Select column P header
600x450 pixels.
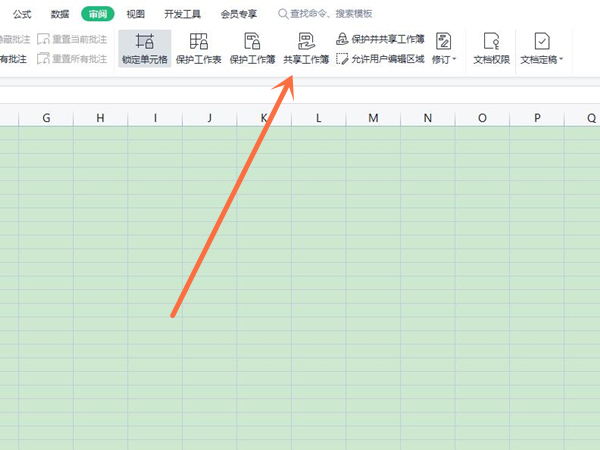coord(537,118)
